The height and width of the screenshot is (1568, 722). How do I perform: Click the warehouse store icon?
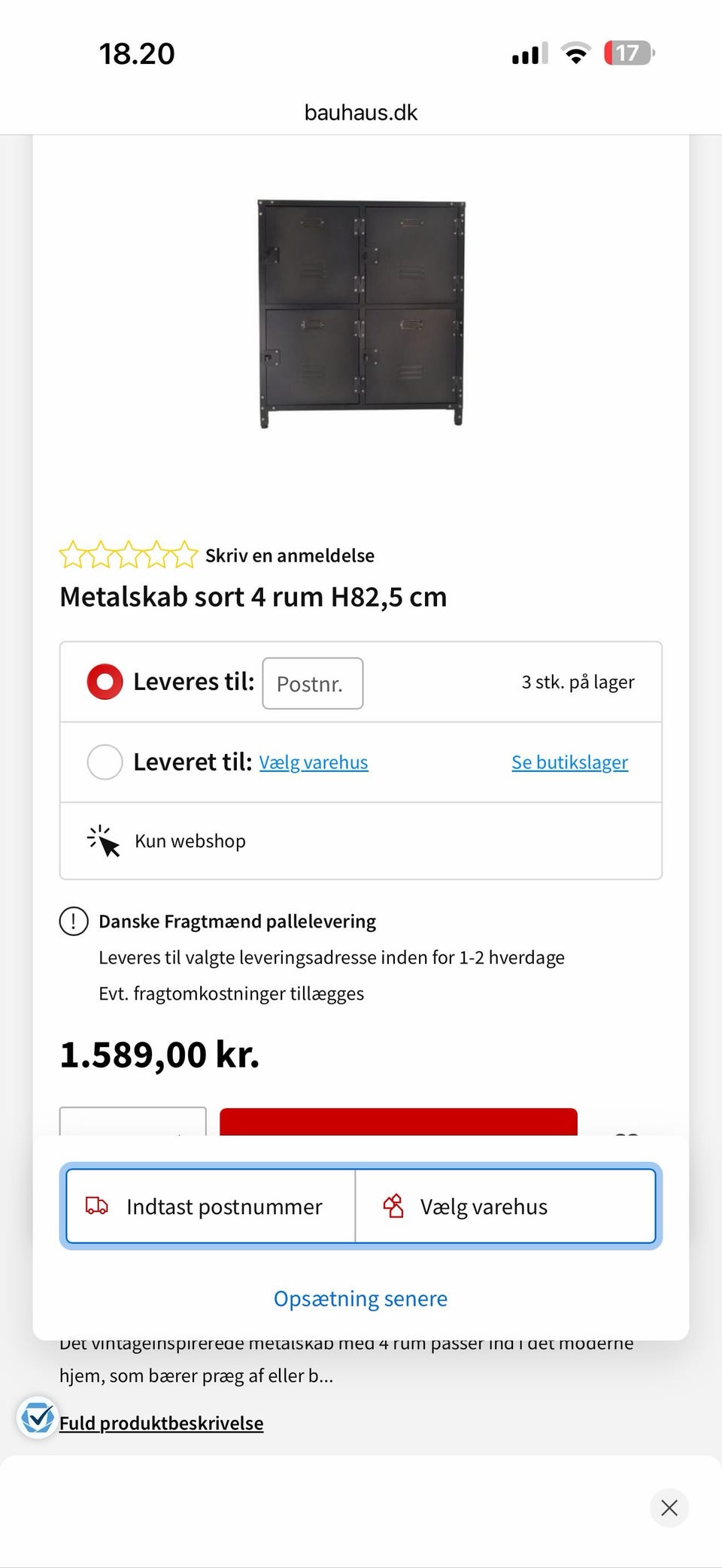point(393,1206)
